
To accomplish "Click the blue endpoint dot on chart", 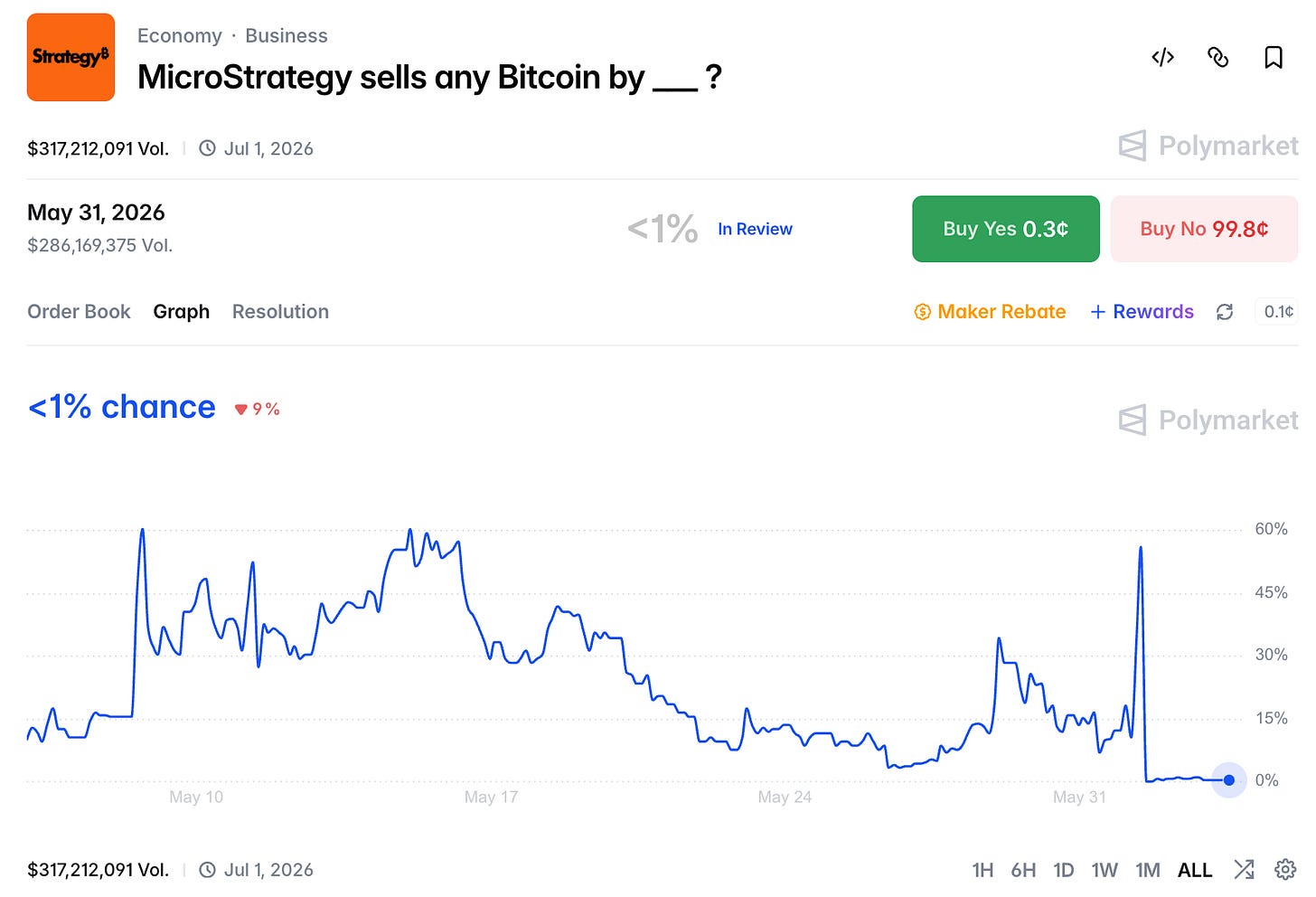I will tap(1228, 779).
